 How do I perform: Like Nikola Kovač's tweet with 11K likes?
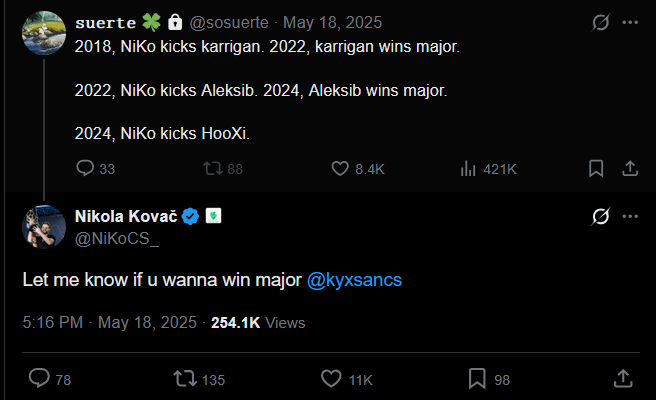click(331, 379)
